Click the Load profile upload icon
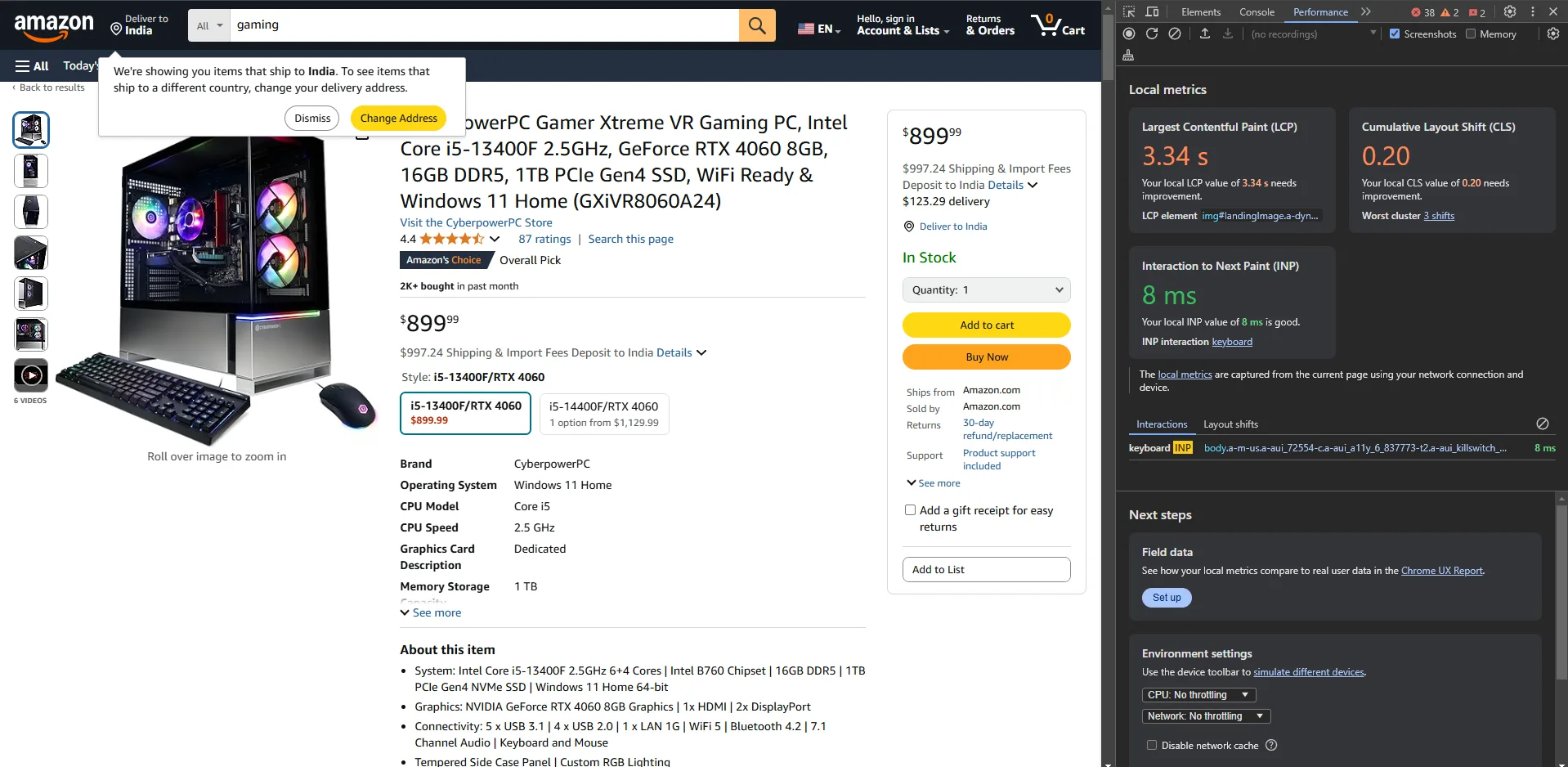Screen dimensions: 1568x767 (1205, 34)
